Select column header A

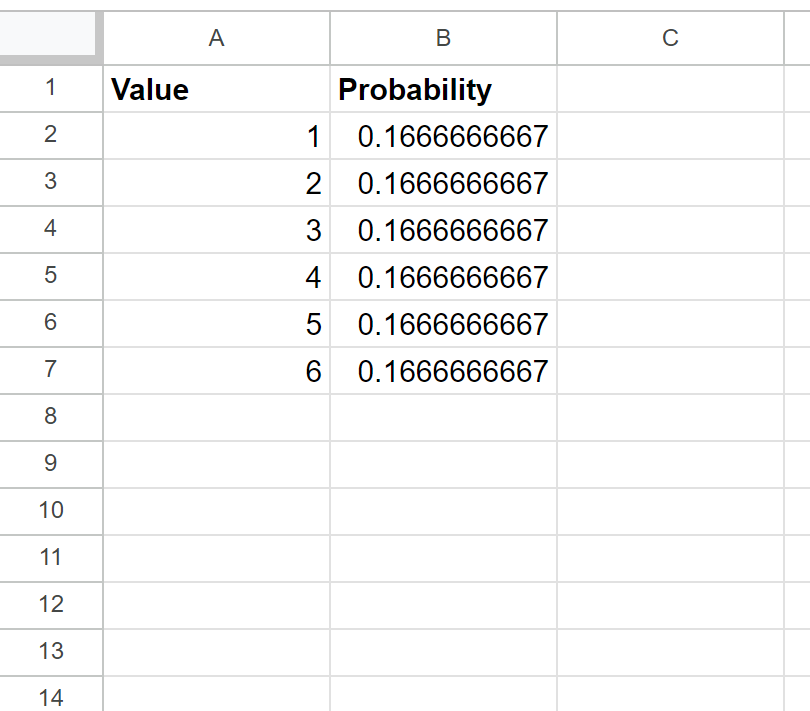216,38
